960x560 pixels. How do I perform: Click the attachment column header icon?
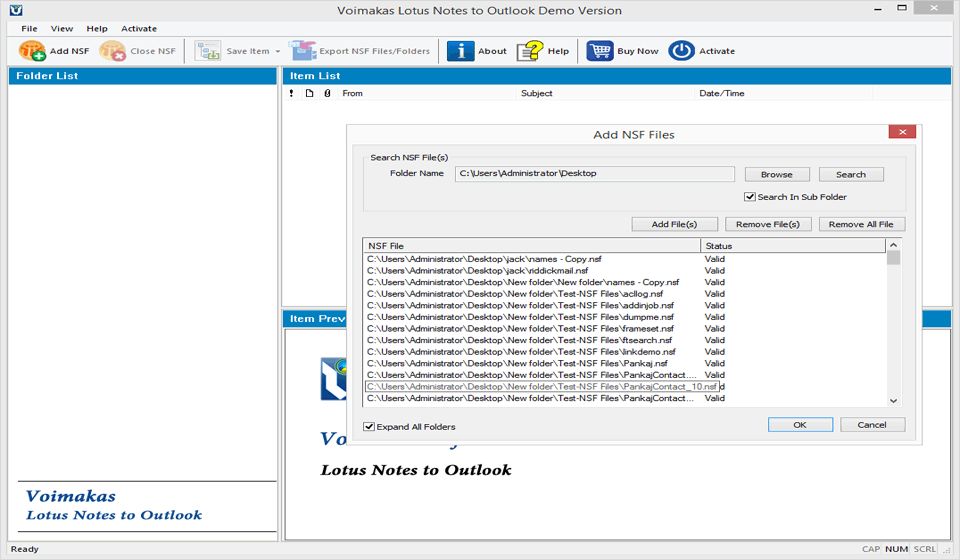328,93
